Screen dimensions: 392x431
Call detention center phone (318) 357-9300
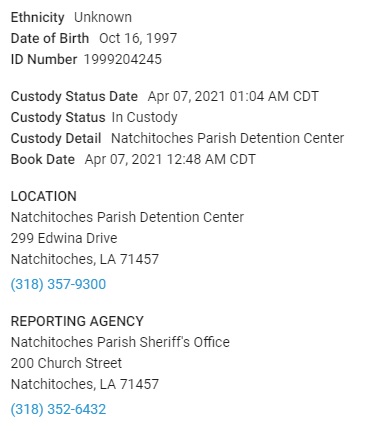pos(58,284)
